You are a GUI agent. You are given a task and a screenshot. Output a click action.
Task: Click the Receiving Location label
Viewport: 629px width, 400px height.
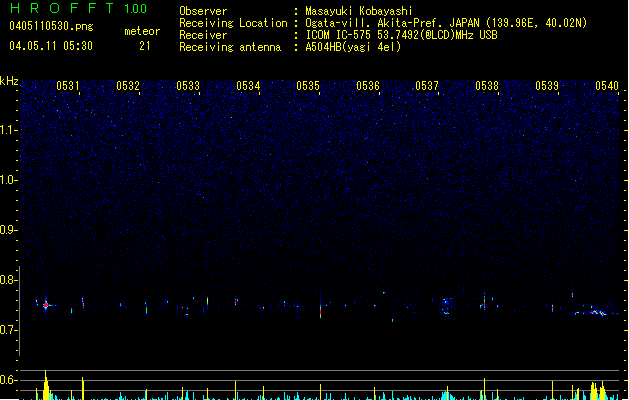[x=233, y=23]
